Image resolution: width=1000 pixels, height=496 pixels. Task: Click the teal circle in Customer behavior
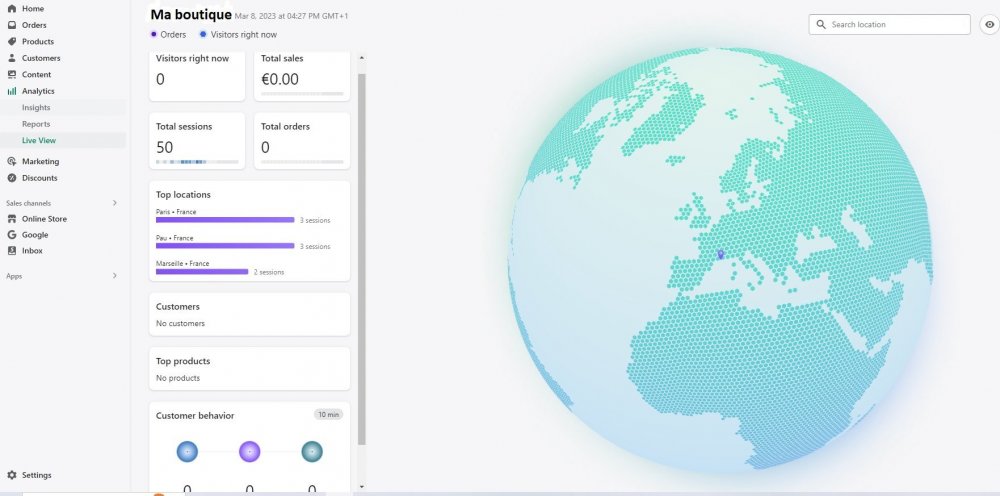pos(312,451)
